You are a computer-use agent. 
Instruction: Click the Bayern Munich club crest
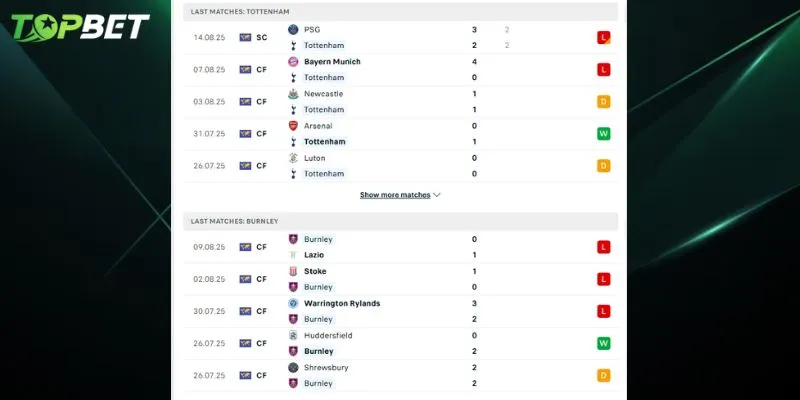(x=293, y=62)
